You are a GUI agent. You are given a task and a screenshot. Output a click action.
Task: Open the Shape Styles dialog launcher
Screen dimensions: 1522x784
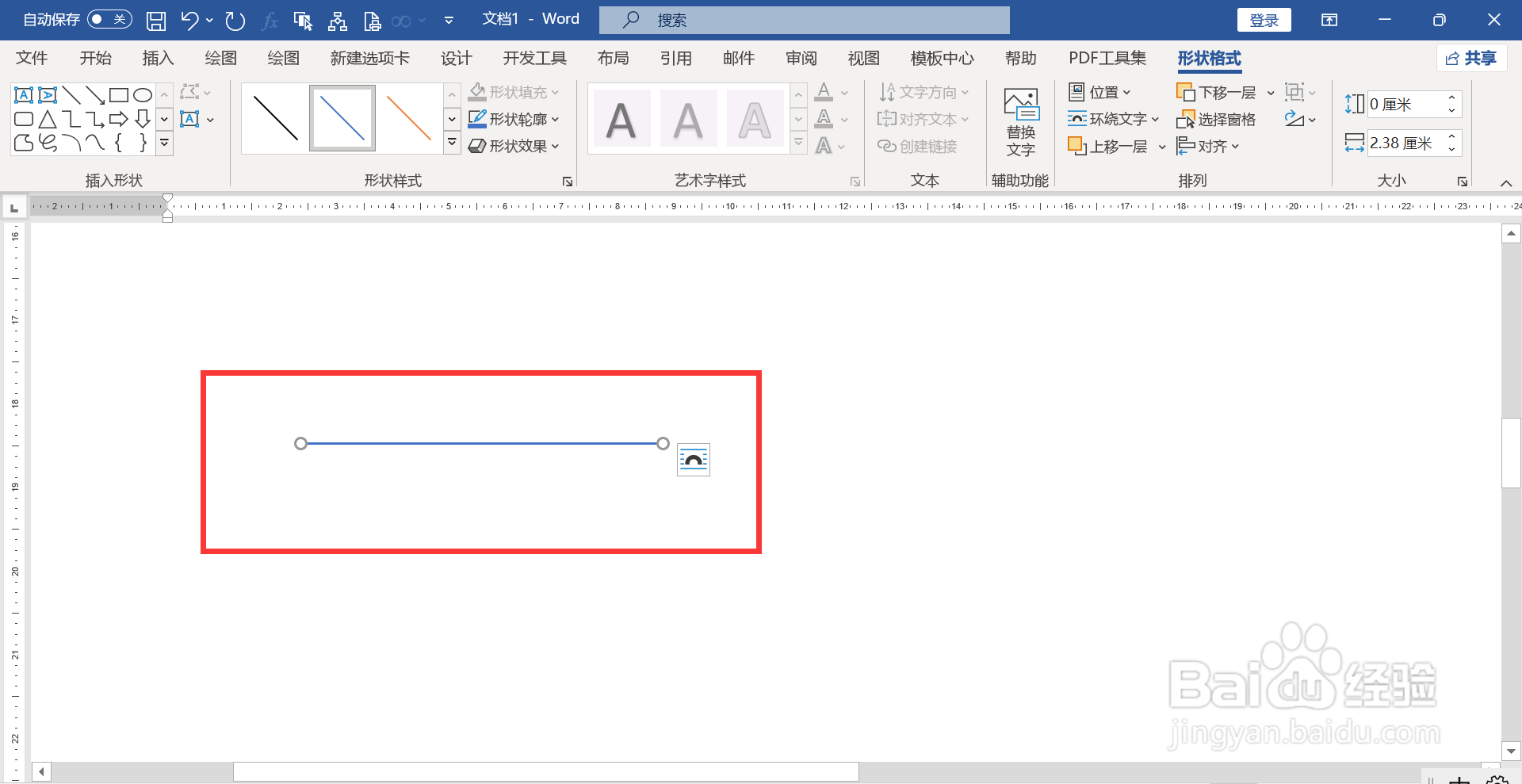(x=568, y=182)
